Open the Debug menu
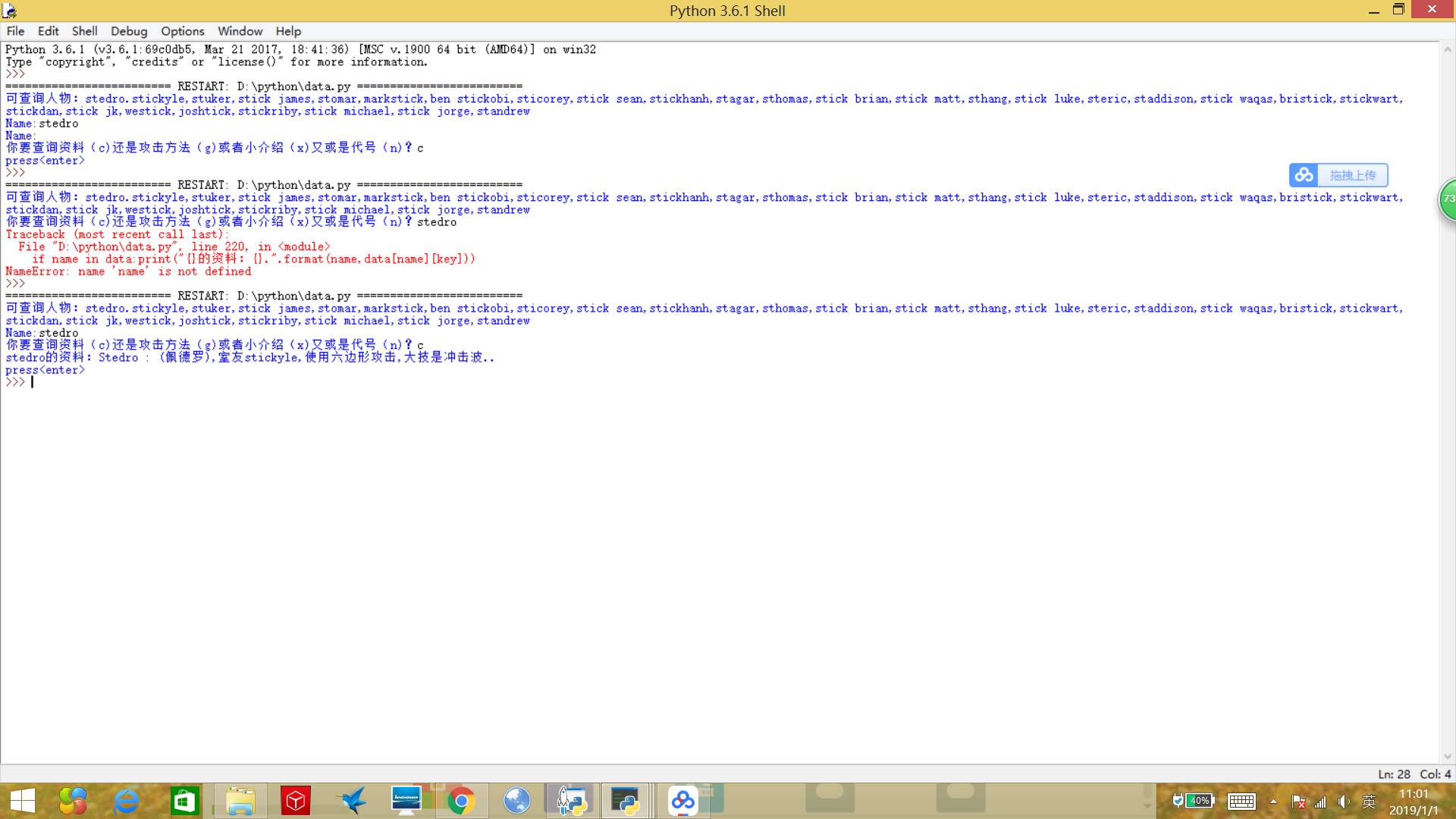1456x819 pixels. [x=128, y=31]
